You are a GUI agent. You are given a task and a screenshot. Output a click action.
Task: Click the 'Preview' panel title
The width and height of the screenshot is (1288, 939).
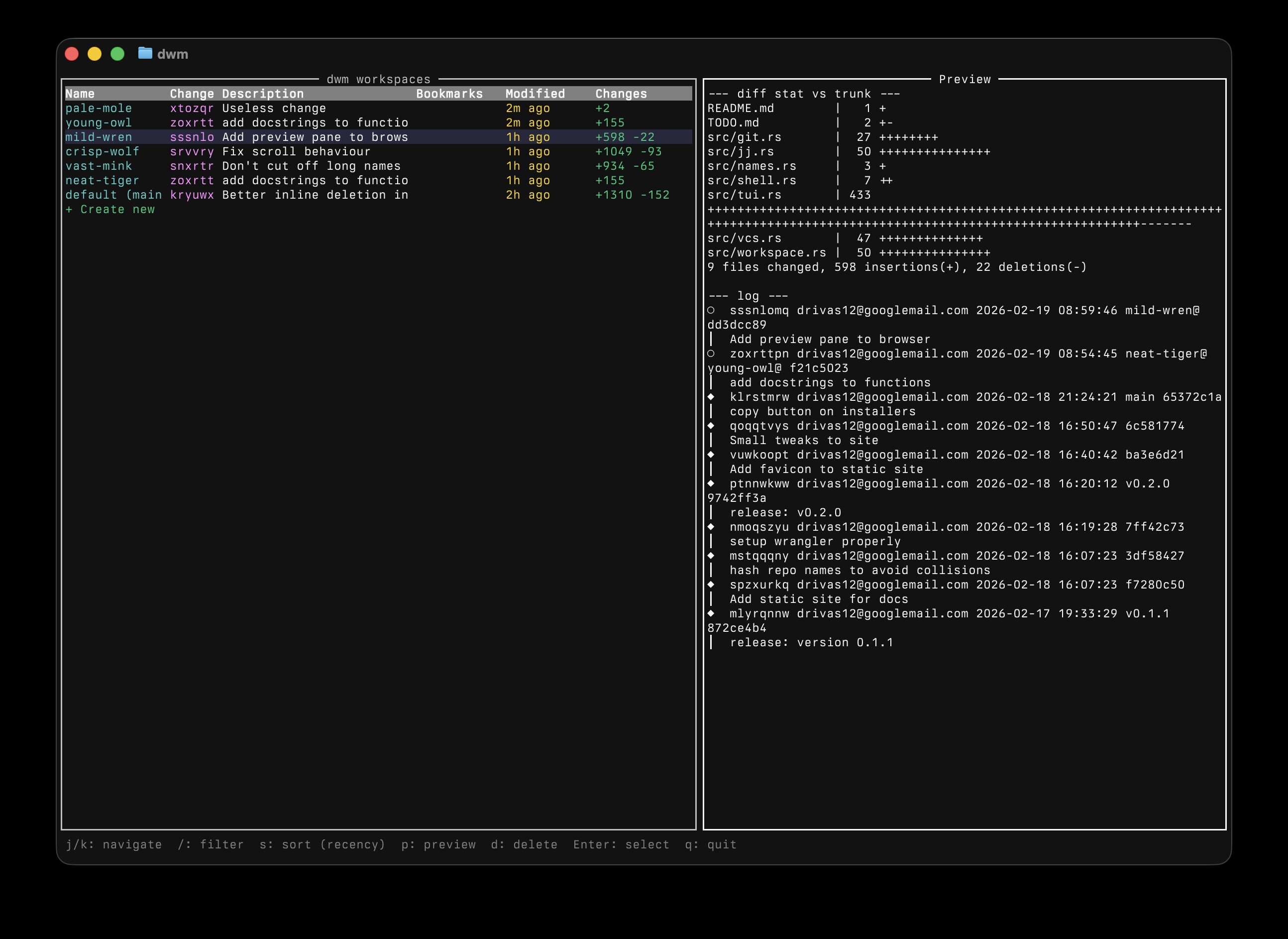coord(965,79)
